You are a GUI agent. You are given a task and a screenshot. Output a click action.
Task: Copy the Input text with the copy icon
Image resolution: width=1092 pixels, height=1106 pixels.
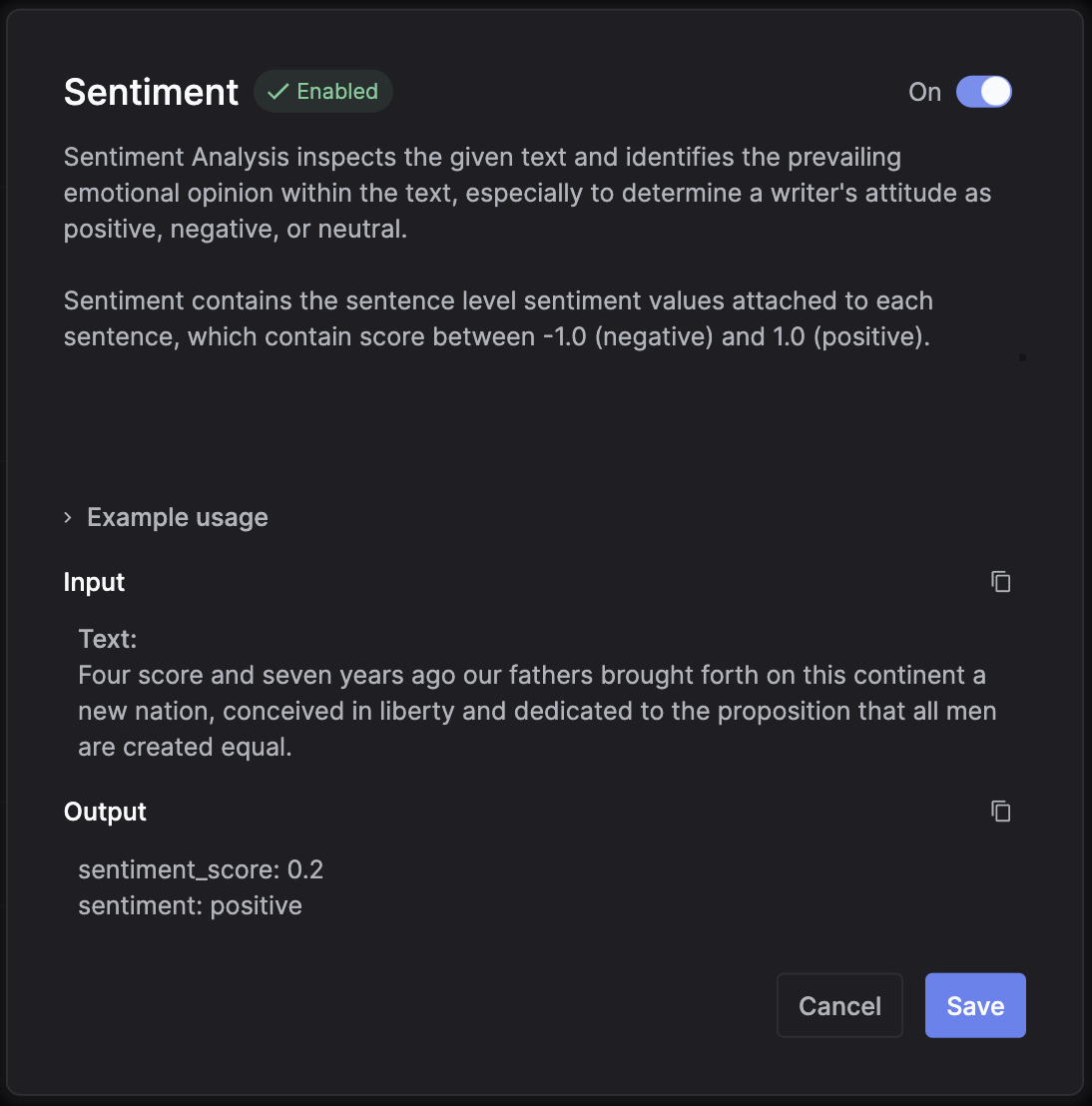point(1000,581)
